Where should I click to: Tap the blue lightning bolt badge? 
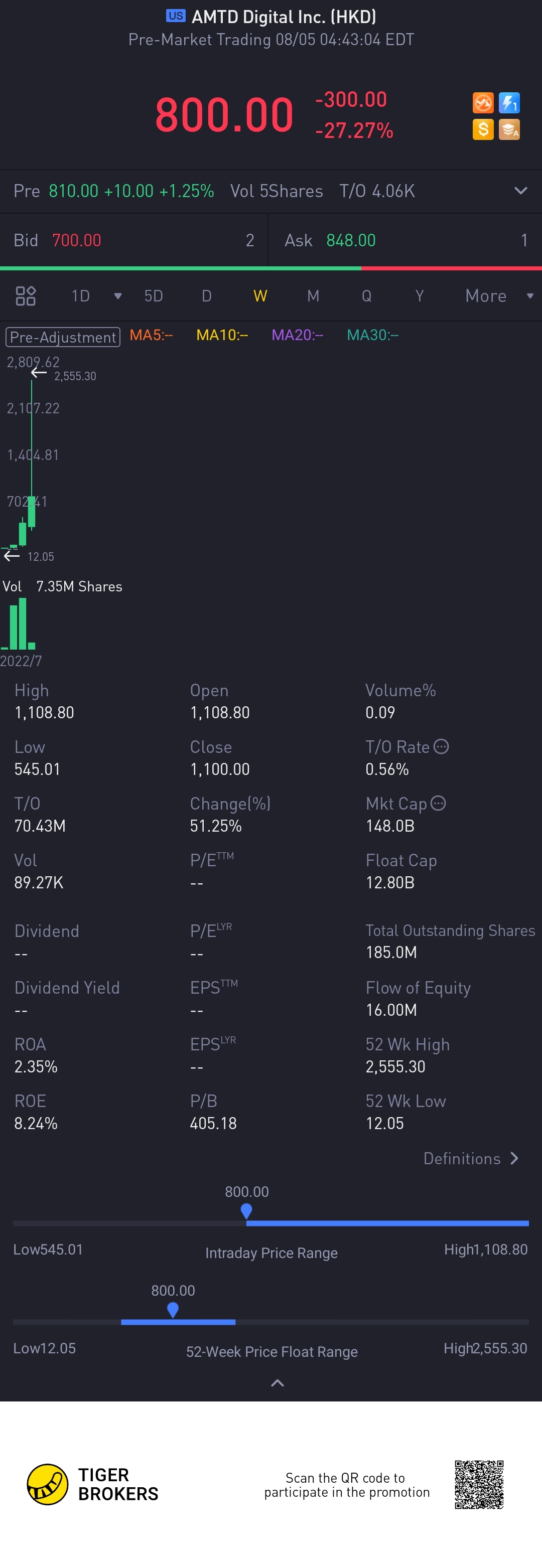pos(509,103)
